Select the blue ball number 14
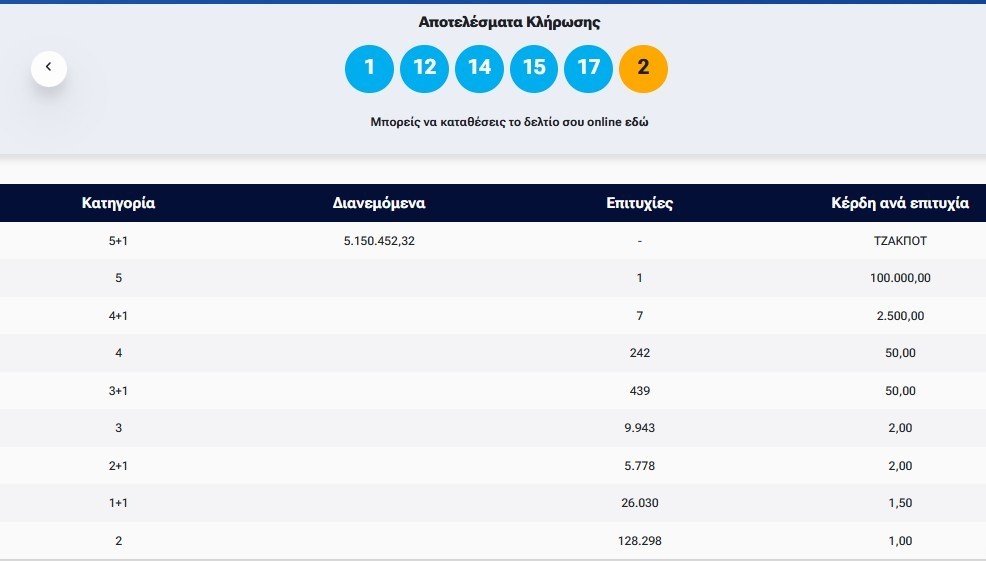This screenshot has height=561, width=986. click(x=479, y=68)
